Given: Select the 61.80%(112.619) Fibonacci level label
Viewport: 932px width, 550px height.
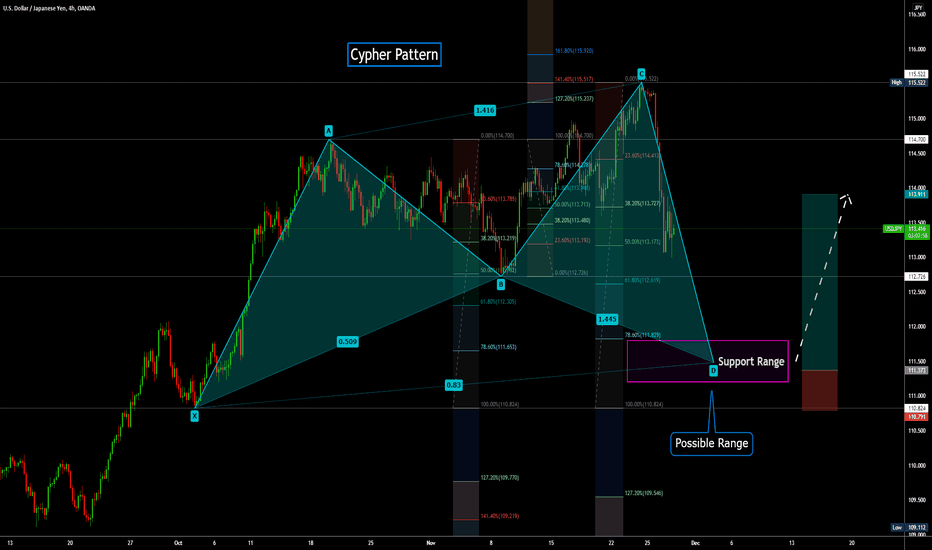Looking at the screenshot, I should 643,280.
